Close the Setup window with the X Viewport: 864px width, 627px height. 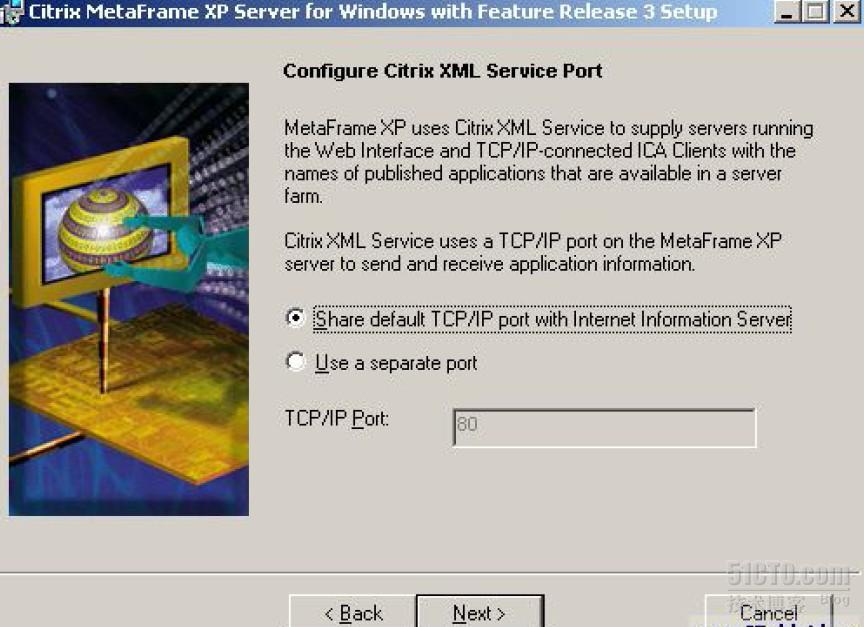(x=846, y=12)
